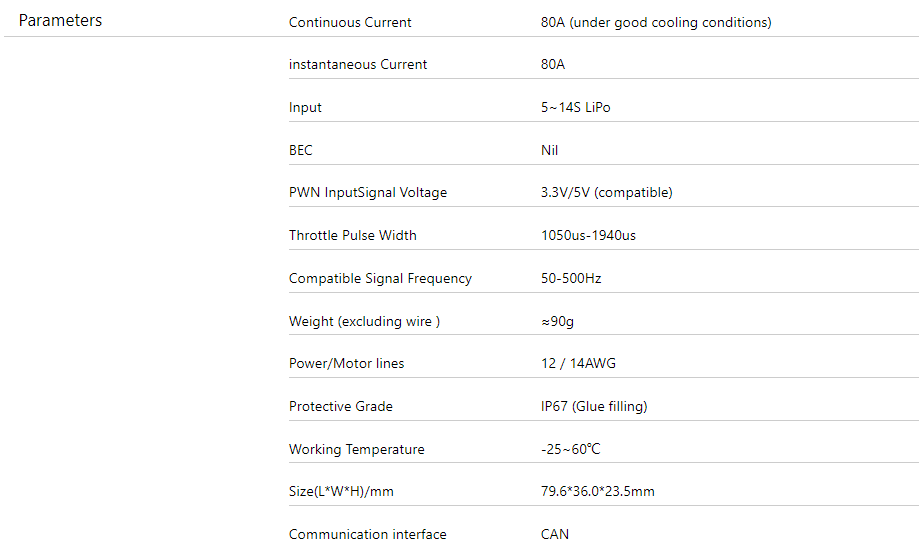The height and width of the screenshot is (546, 923).
Task: Click Compatible Signal Frequency label
Action: click(380, 278)
